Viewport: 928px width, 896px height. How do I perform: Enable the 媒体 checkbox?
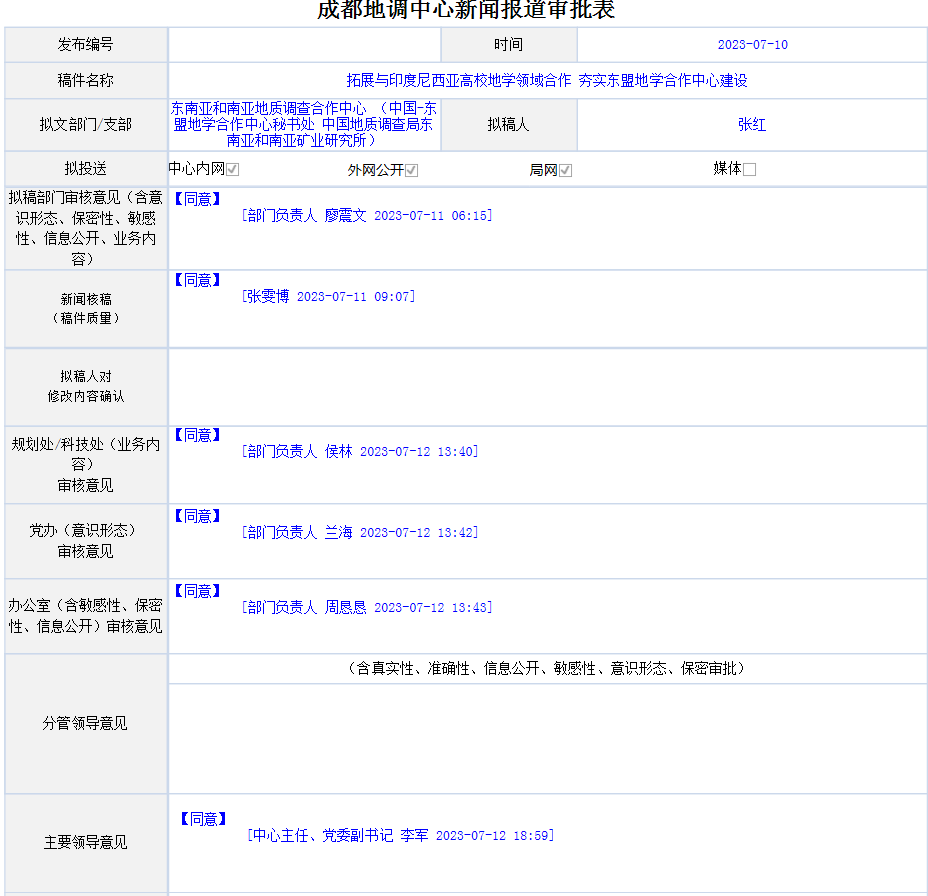tap(749, 170)
